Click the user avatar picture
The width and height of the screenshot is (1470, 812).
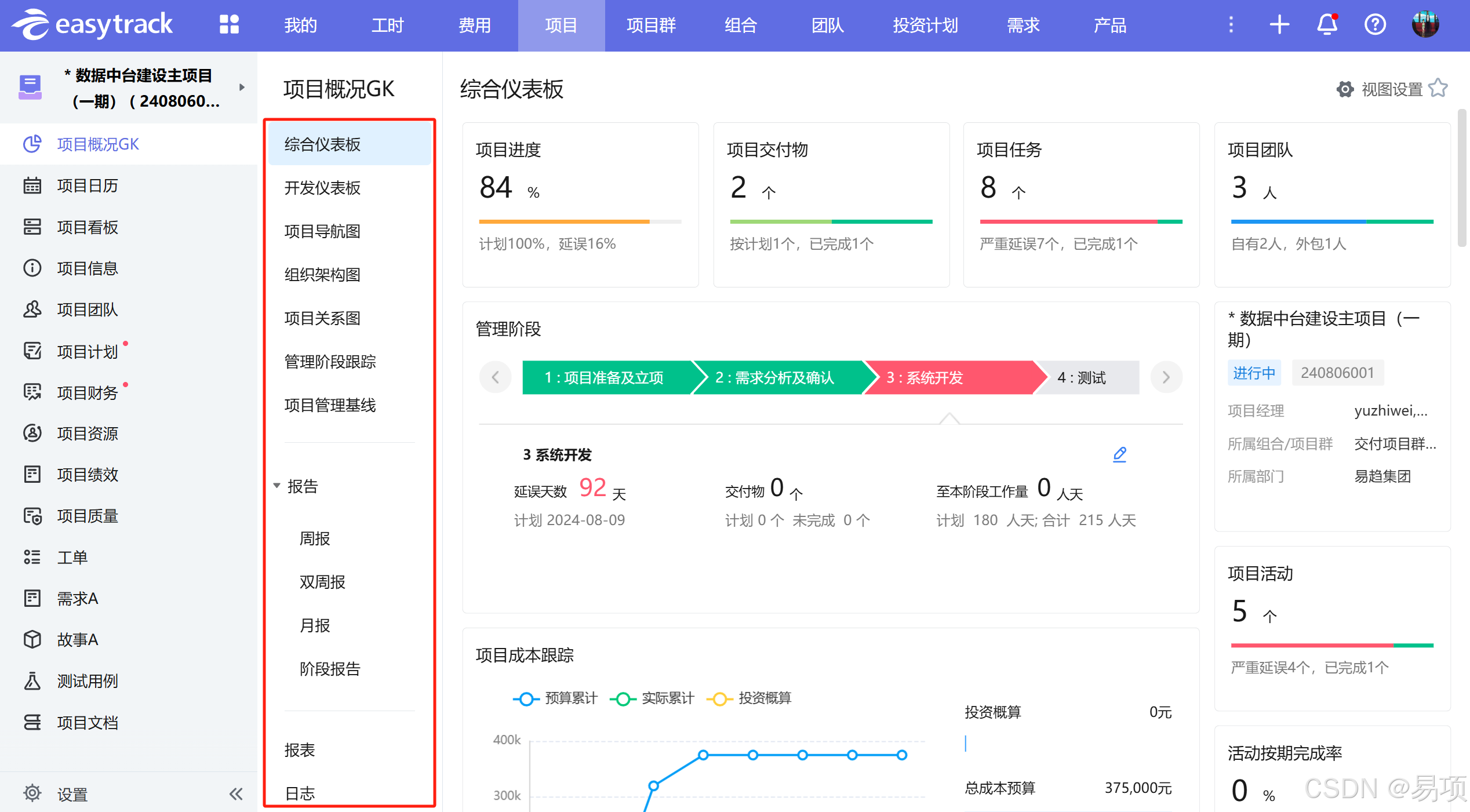[x=1425, y=24]
